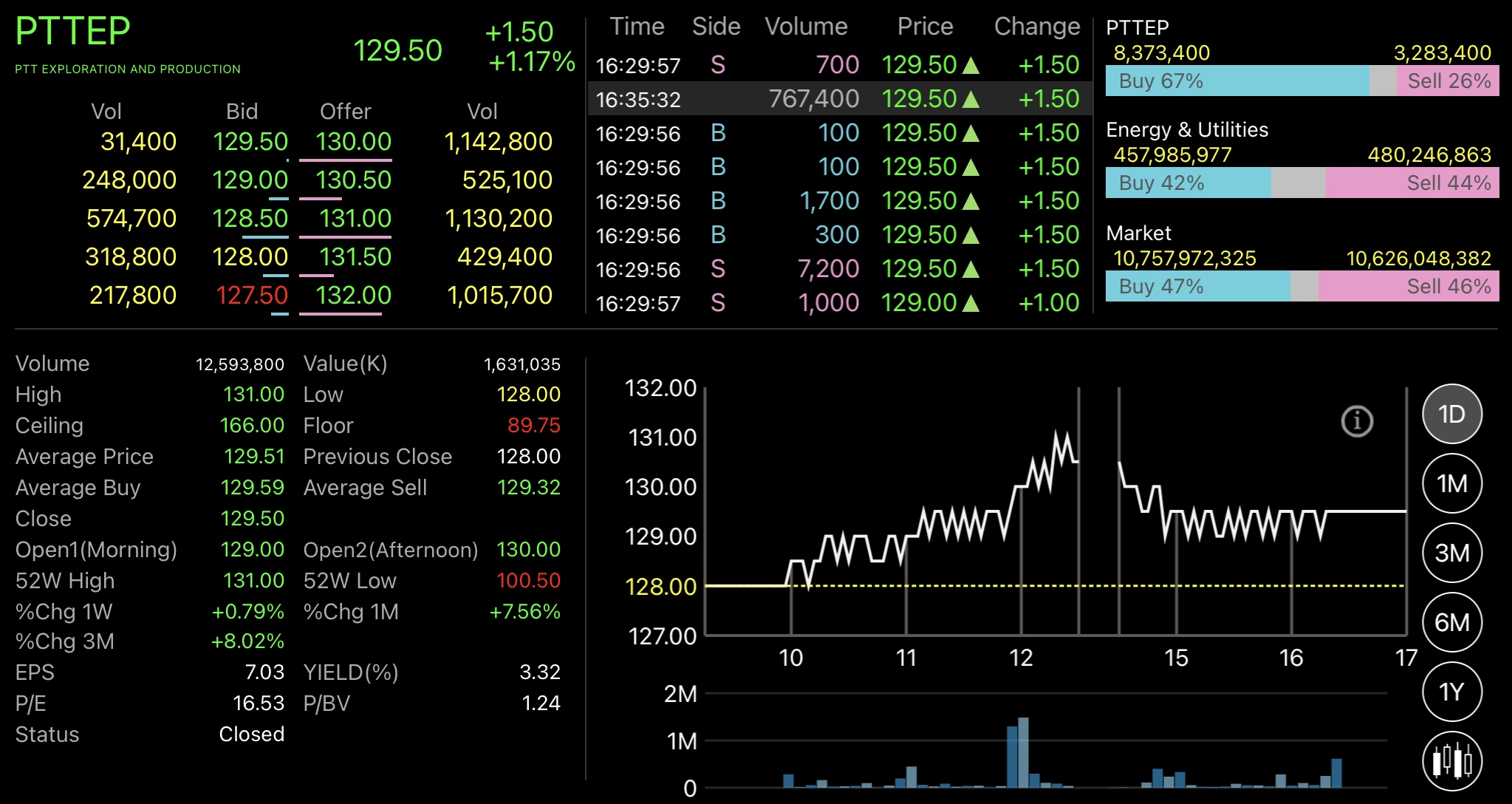The height and width of the screenshot is (804, 1512).
Task: Click the P/E value 16.53
Action: (x=259, y=703)
